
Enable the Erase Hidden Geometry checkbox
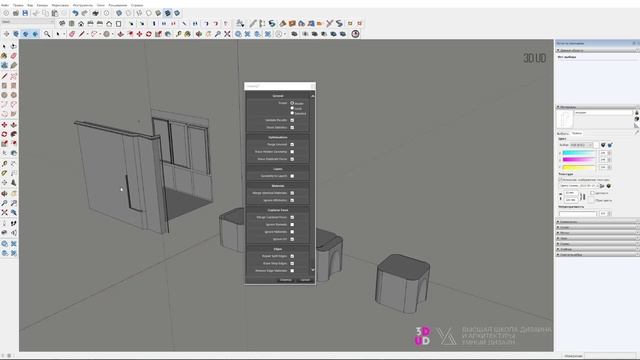(292, 152)
